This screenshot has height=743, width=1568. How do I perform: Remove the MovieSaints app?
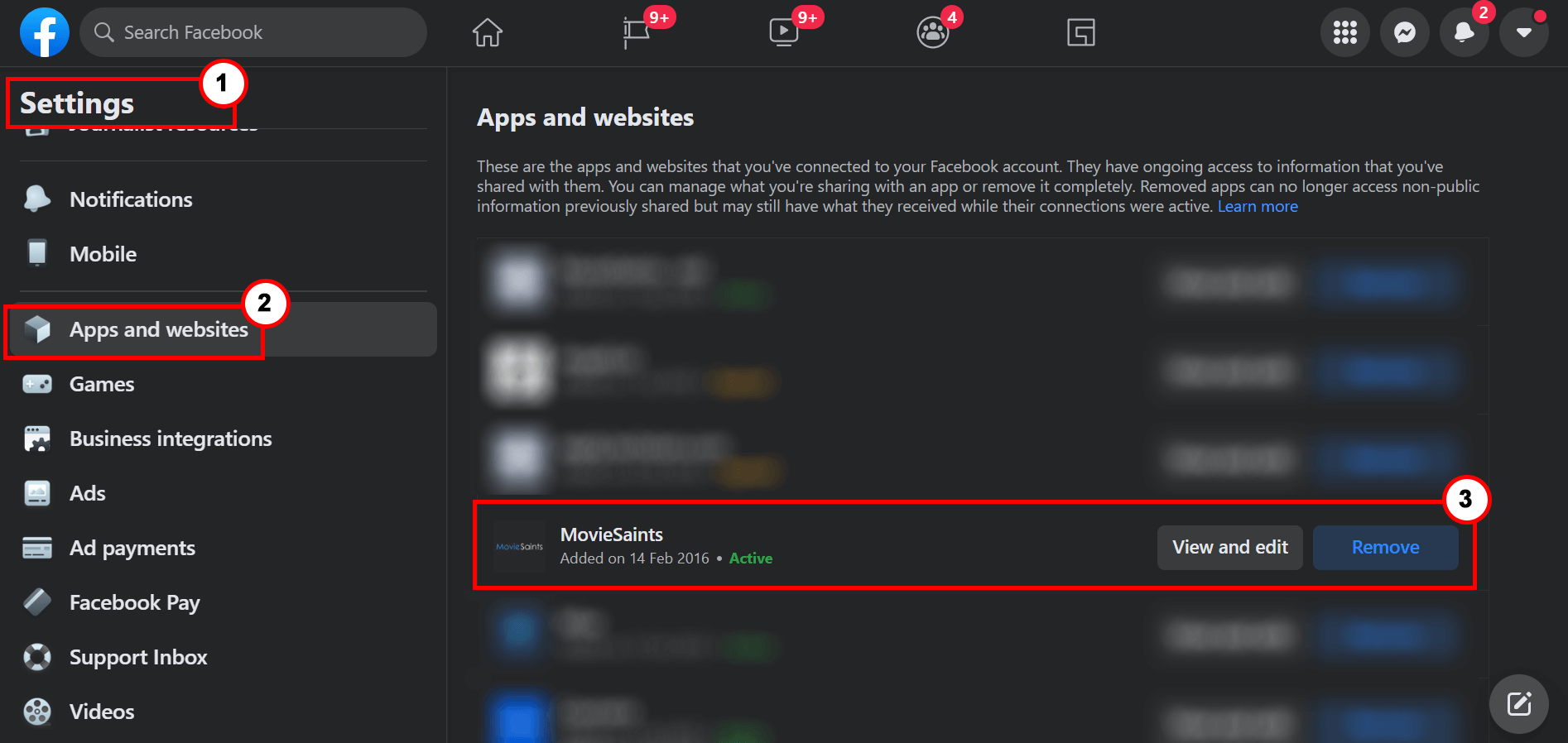coord(1386,547)
